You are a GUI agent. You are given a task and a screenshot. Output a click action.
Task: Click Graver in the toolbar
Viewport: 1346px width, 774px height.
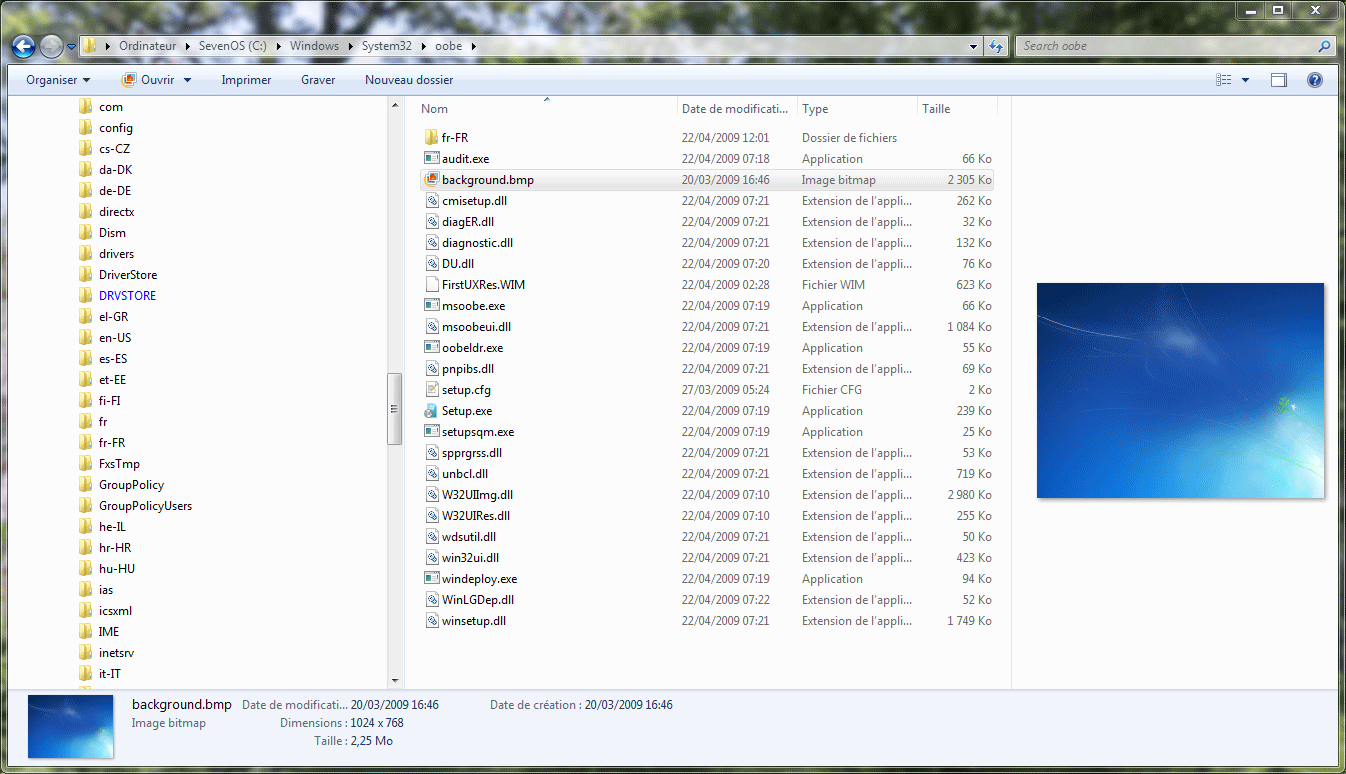[x=318, y=80]
